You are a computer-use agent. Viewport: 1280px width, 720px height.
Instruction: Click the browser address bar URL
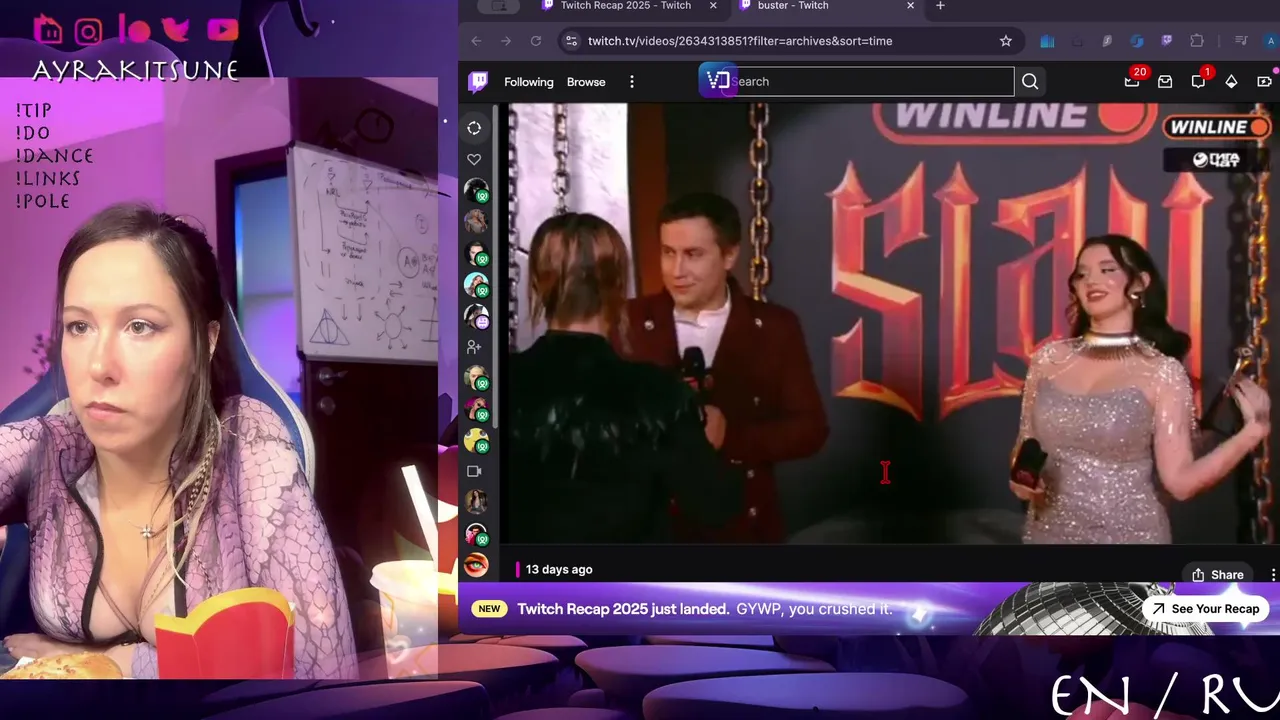coord(740,41)
